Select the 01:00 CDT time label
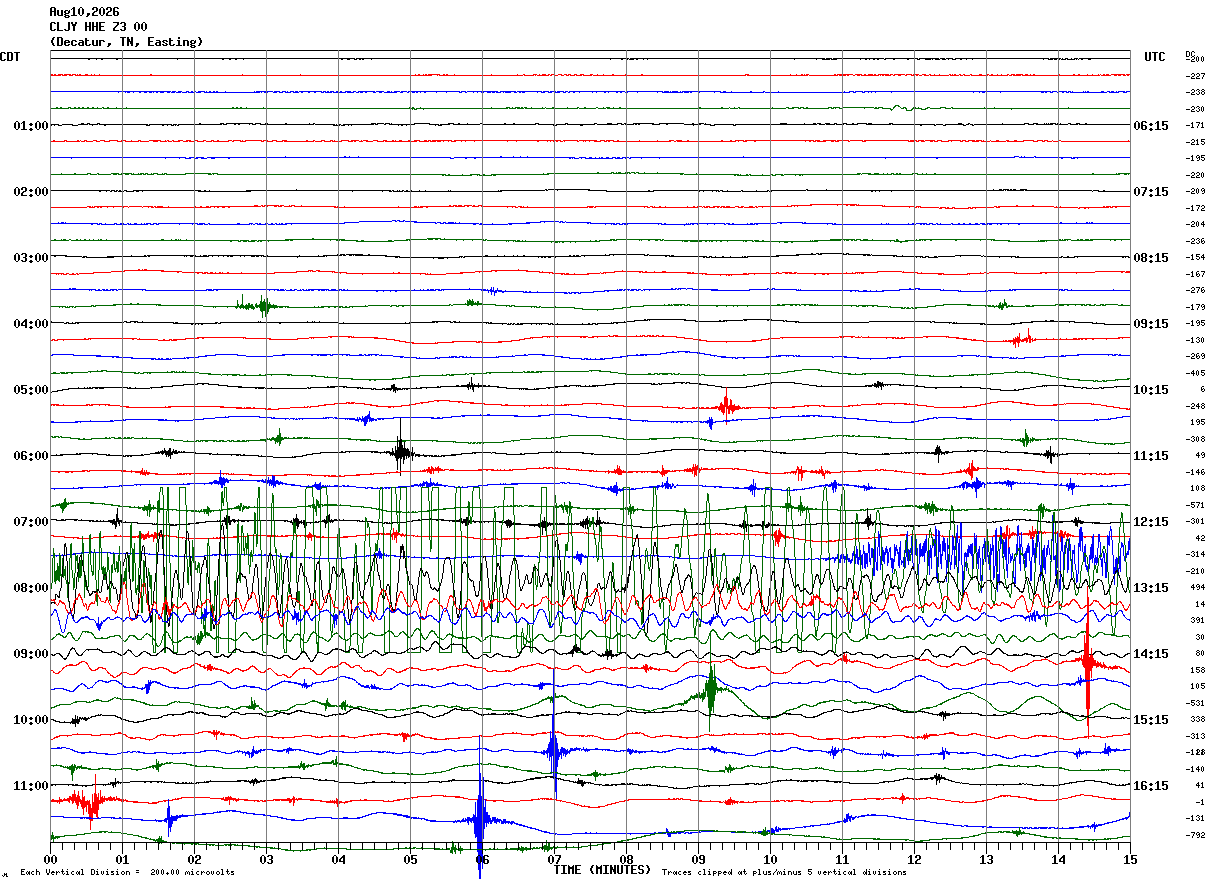Viewport: 1210px width, 886px height. [31, 126]
